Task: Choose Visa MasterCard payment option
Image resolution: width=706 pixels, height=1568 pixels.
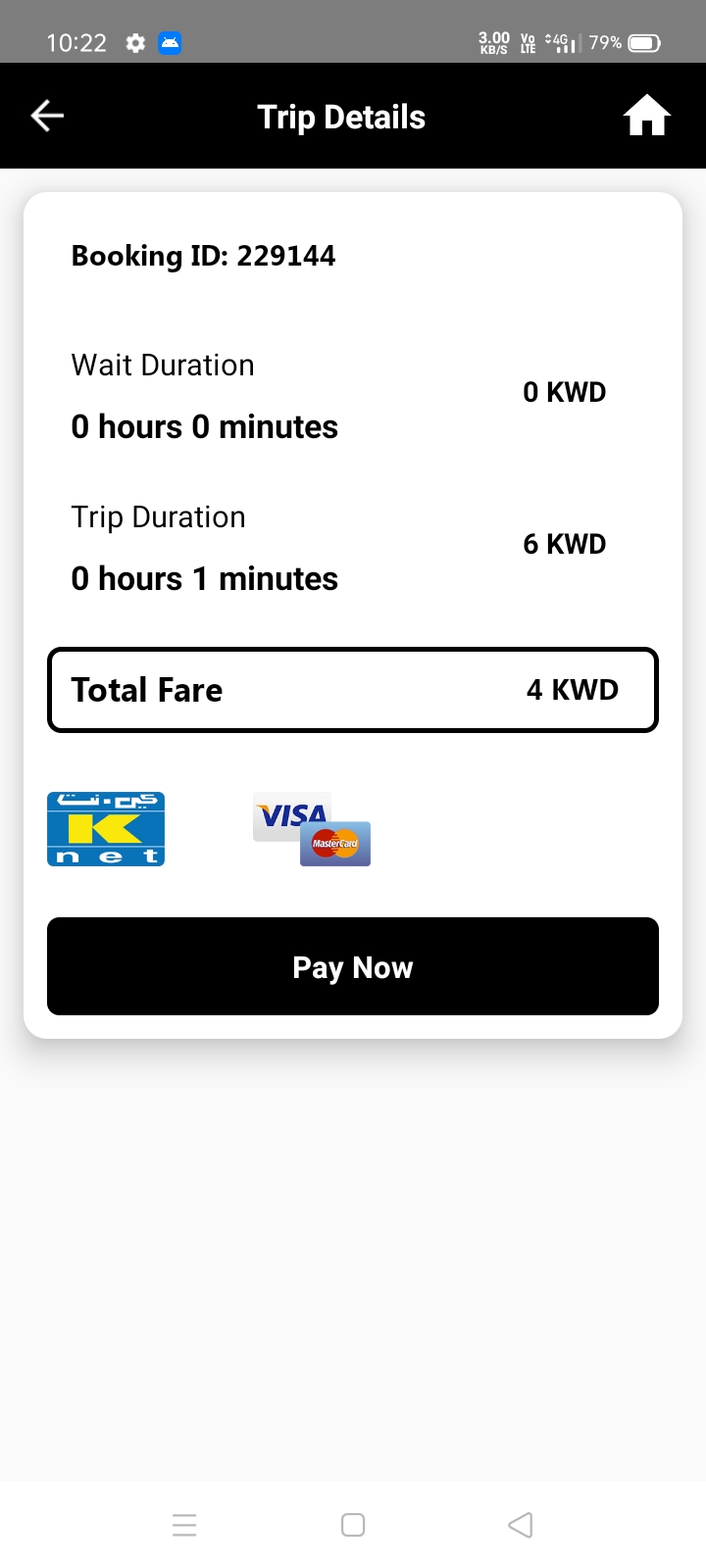Action: 312,829
